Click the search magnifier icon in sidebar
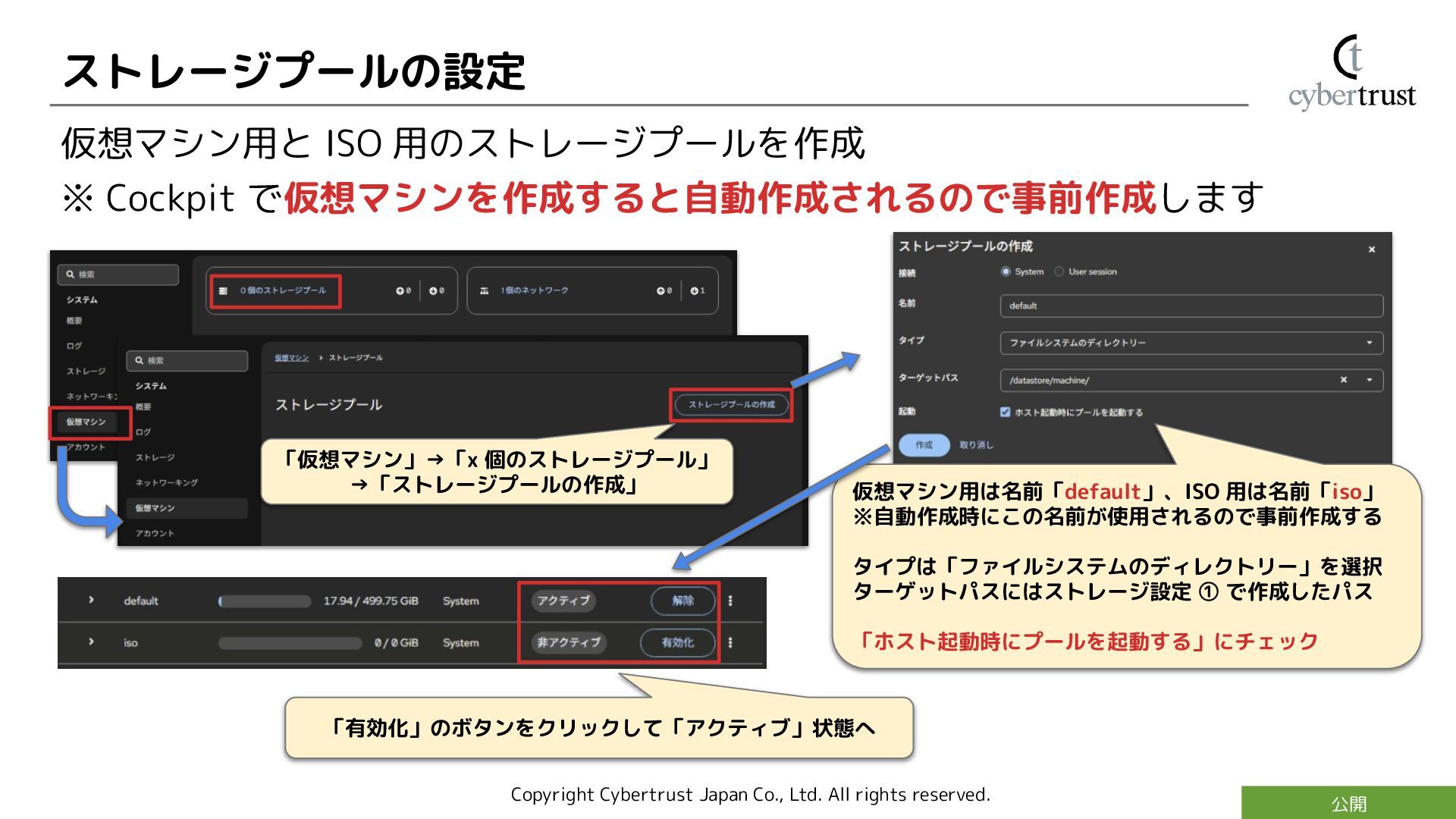Viewport: 1456px width, 819px height. [x=140, y=361]
